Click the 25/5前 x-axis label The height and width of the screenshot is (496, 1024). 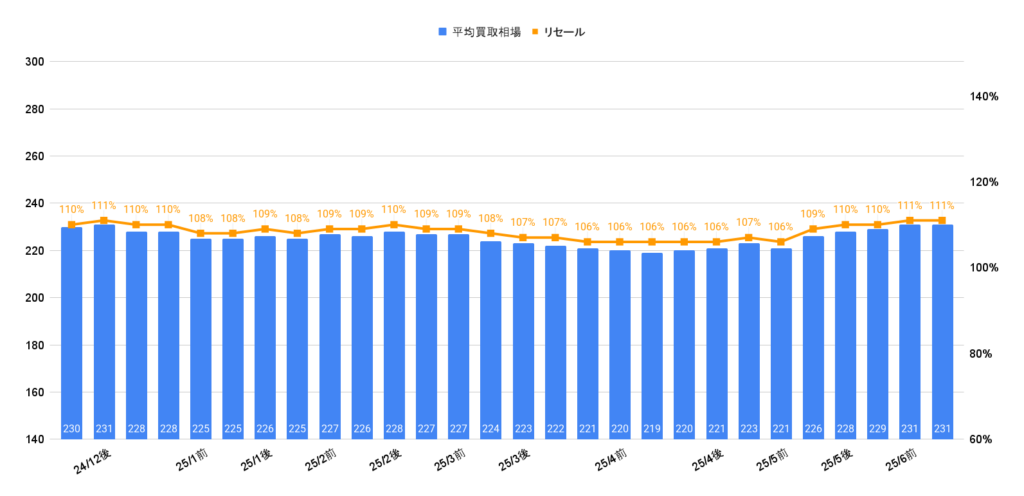coord(773,461)
